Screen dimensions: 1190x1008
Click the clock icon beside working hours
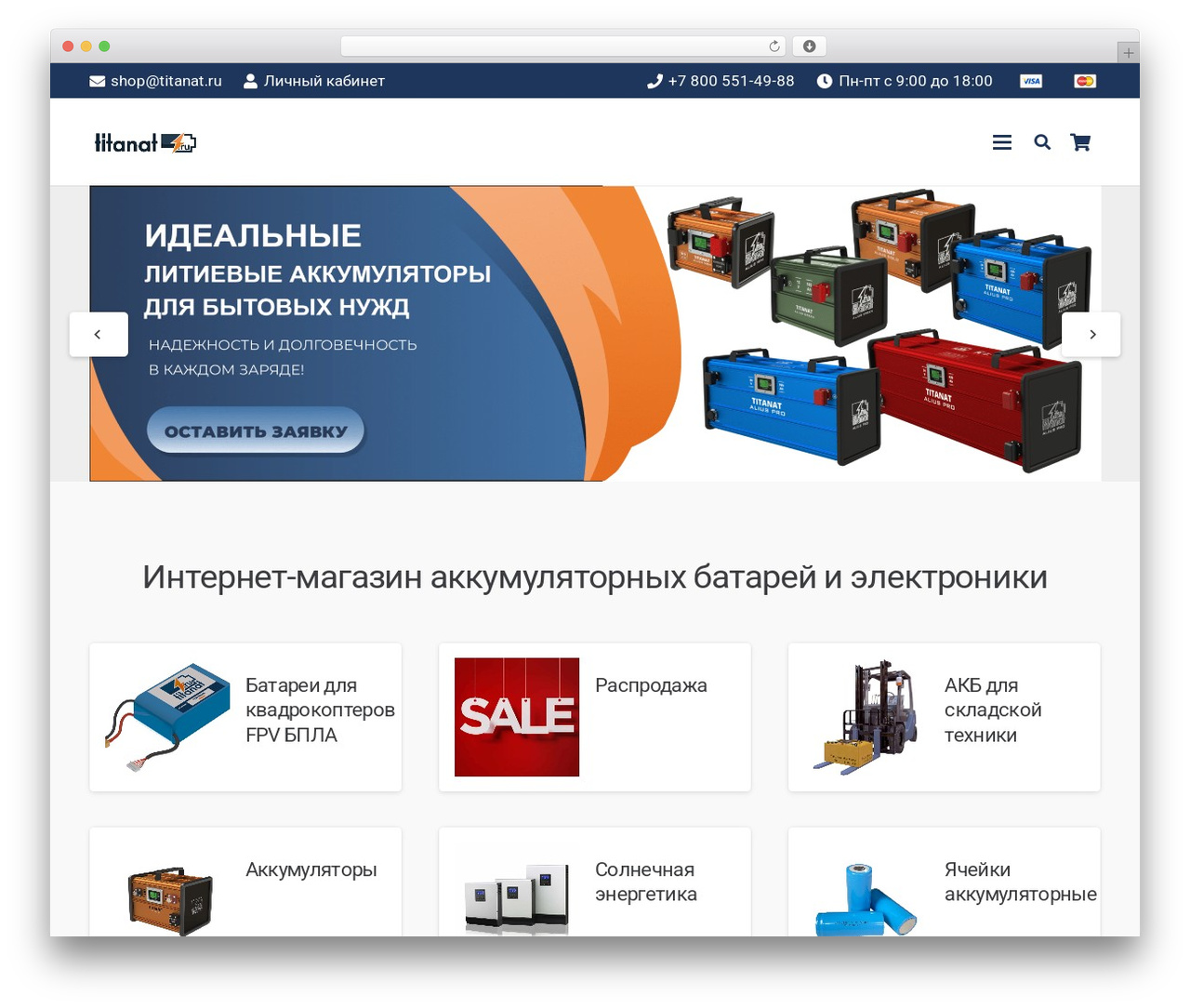click(x=824, y=81)
